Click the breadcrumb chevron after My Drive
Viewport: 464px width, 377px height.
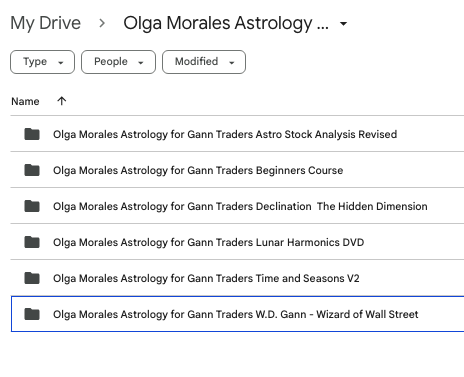[x=102, y=23]
